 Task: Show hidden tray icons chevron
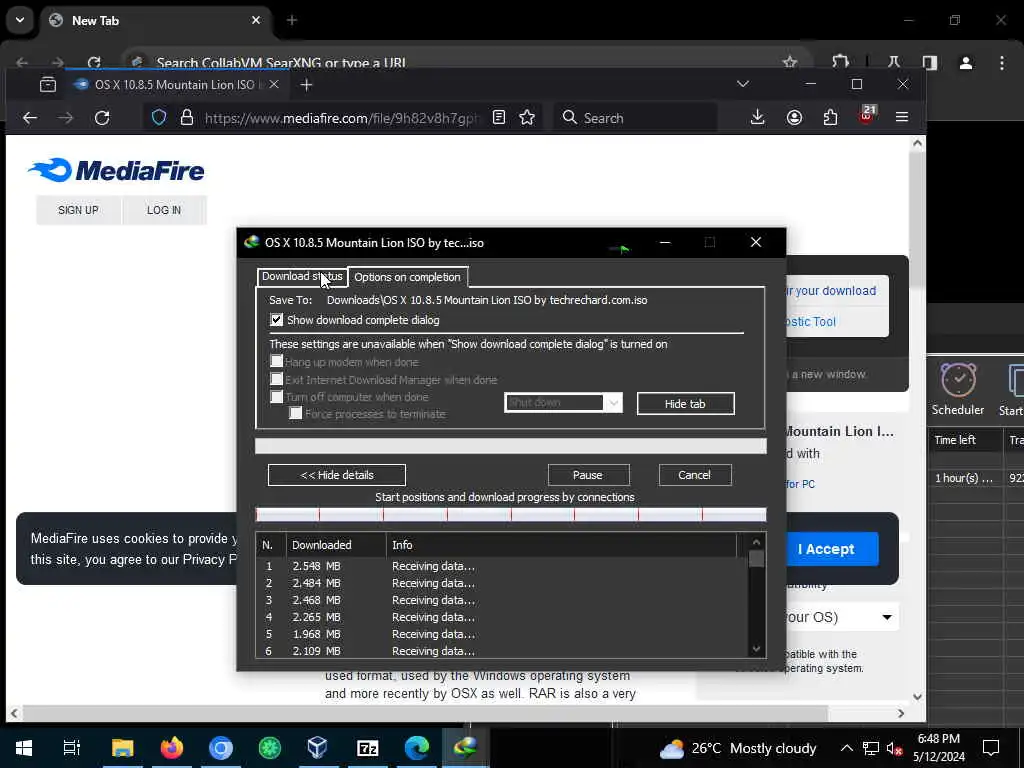(846, 748)
